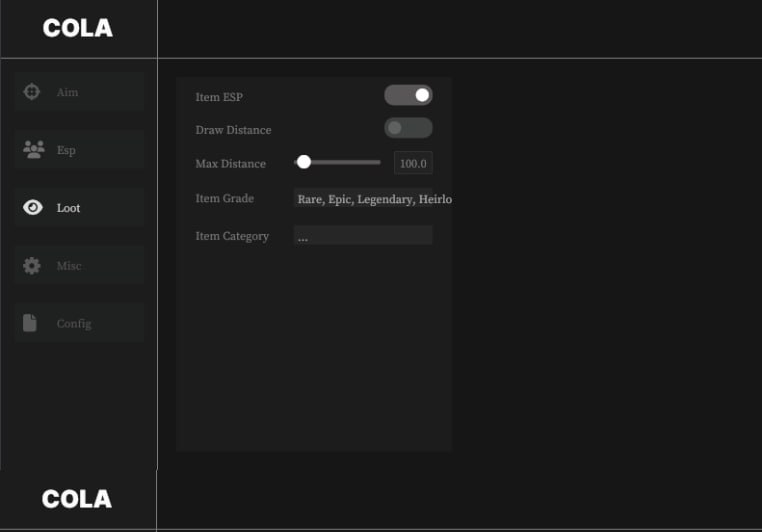762x532 pixels.
Task: Open the Esp tab label
Action: [x=66, y=151]
